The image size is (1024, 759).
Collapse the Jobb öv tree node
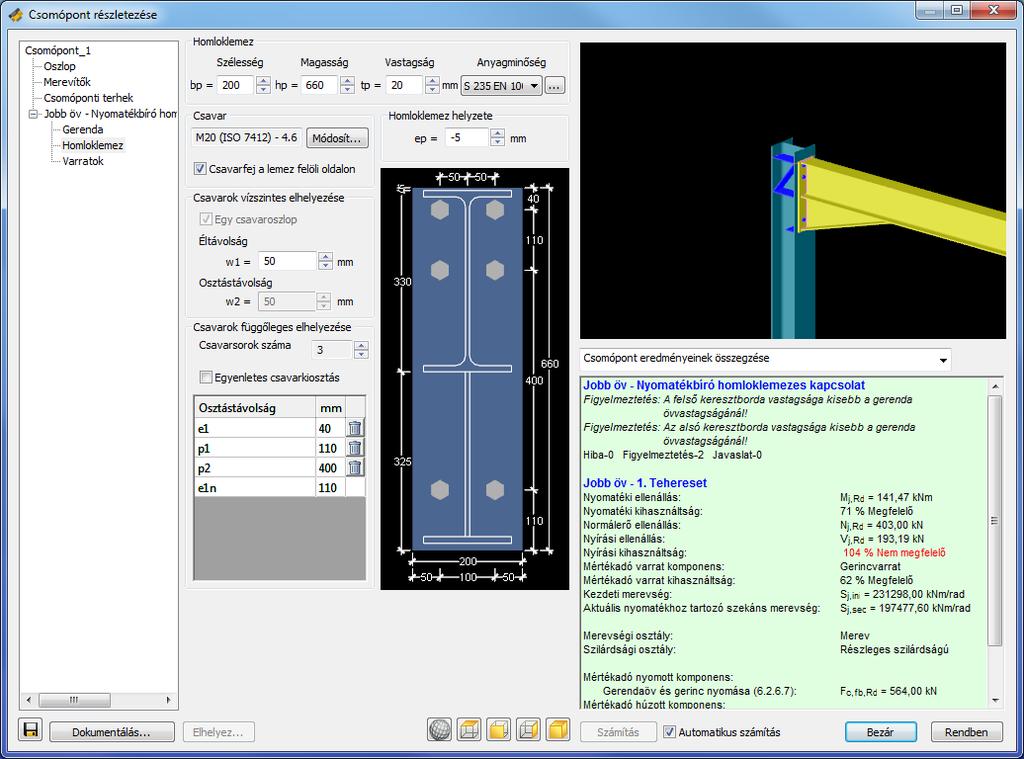pos(33,114)
